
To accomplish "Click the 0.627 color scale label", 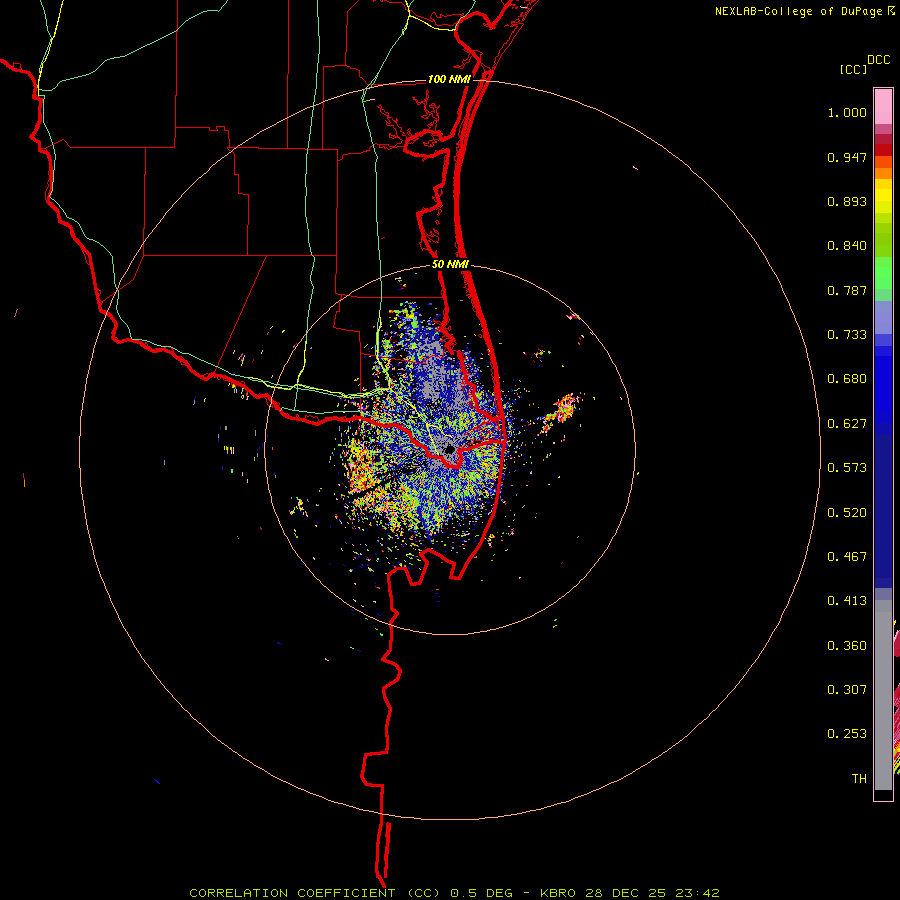I will tap(847, 424).
